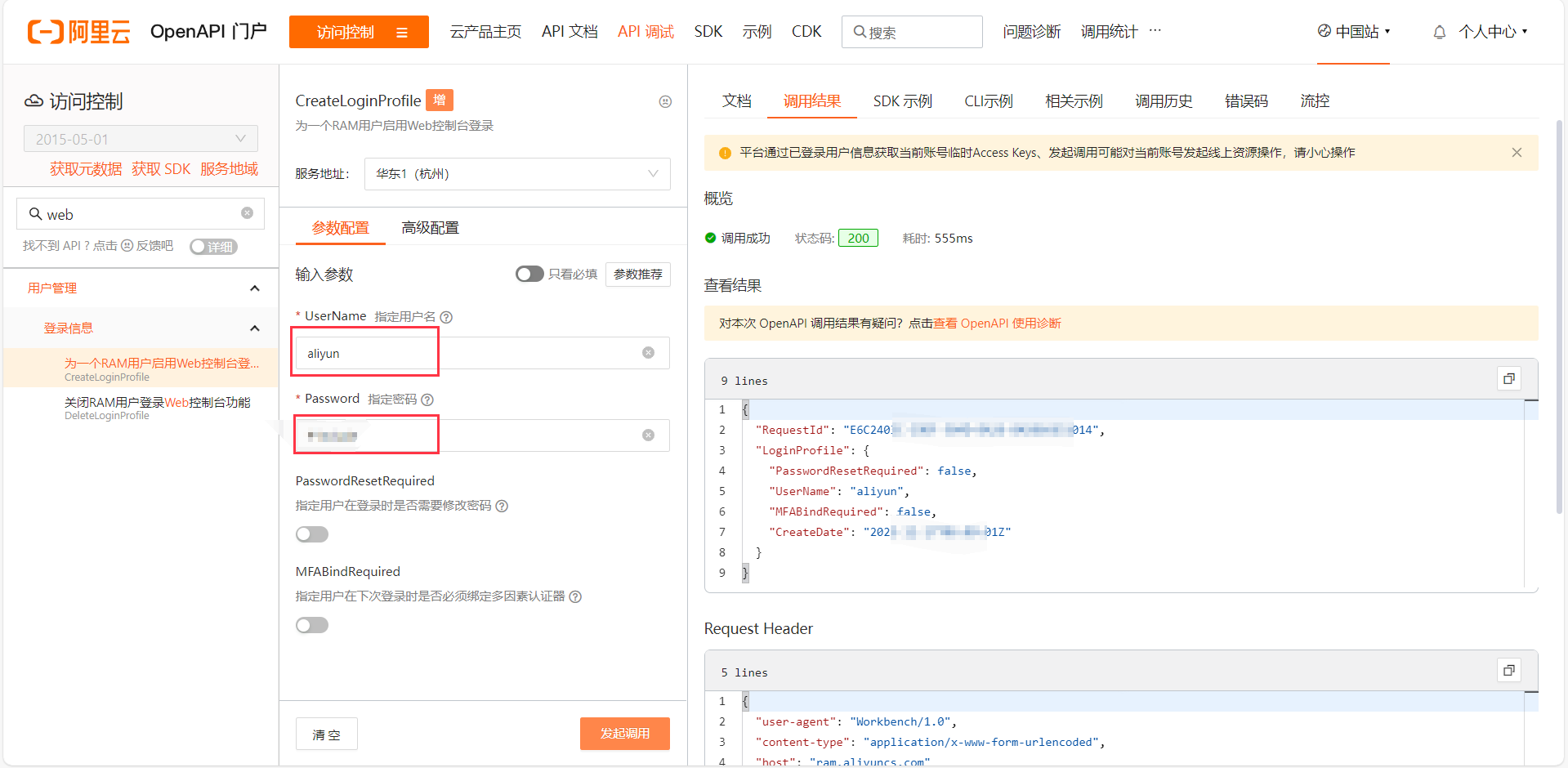
Task: Click the search magnifier icon in top bar
Action: (x=860, y=32)
